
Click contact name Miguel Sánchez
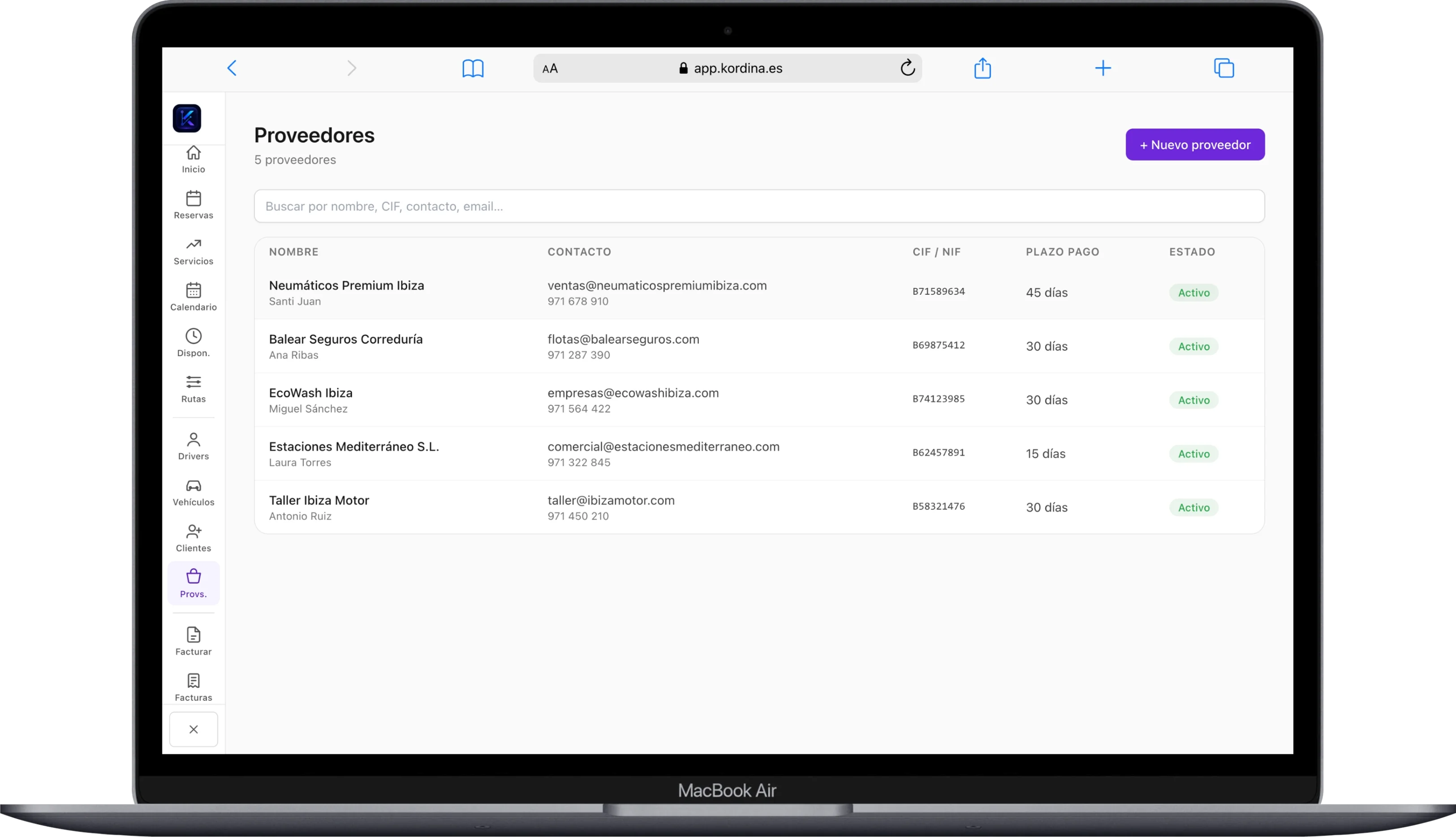tap(308, 409)
